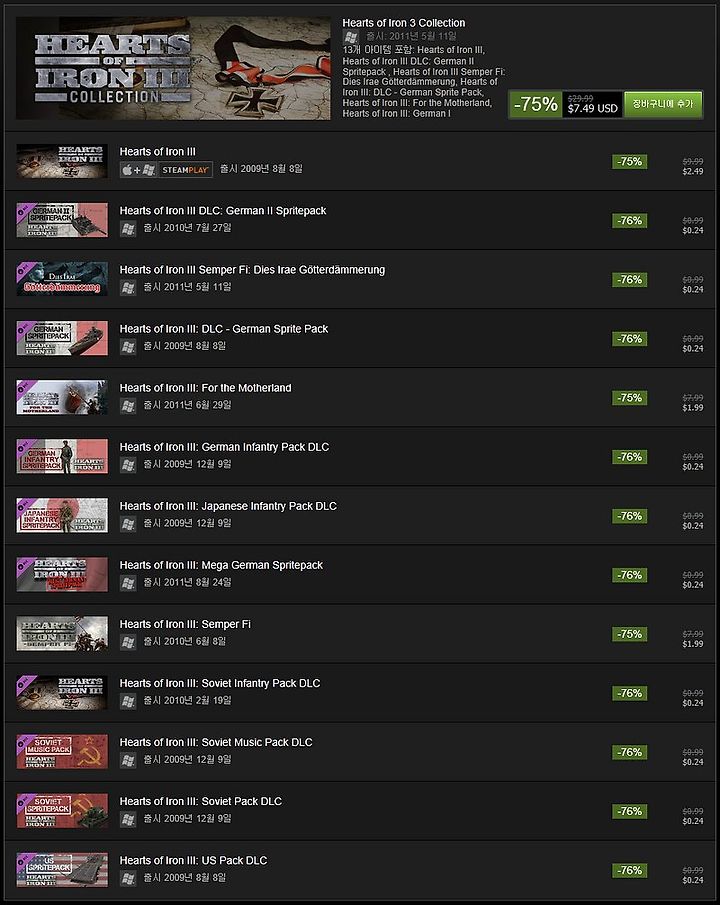The height and width of the screenshot is (905, 720).
Task: Click the Windows icon under Dies Irae Götterdämmerung
Action: [x=128, y=287]
